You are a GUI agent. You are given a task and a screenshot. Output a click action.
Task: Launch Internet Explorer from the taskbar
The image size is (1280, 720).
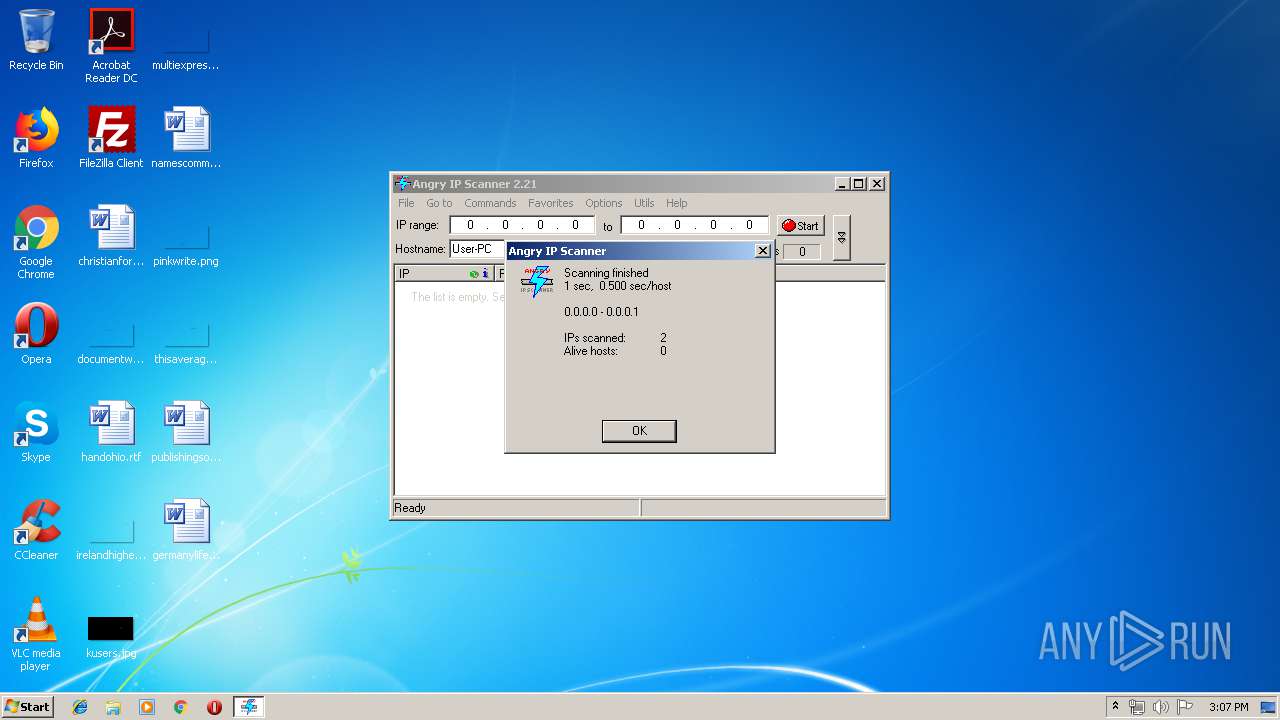pos(80,707)
